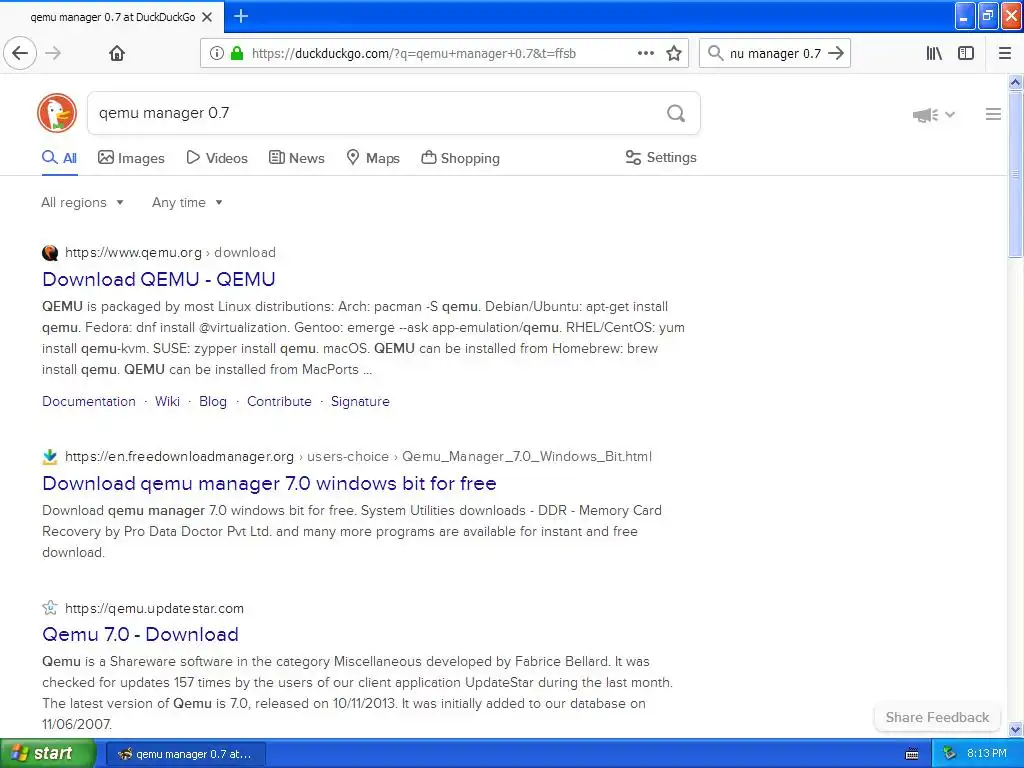Click the scrollbar up arrow
Image resolution: width=1024 pixels, height=768 pixels.
pos(1015,82)
